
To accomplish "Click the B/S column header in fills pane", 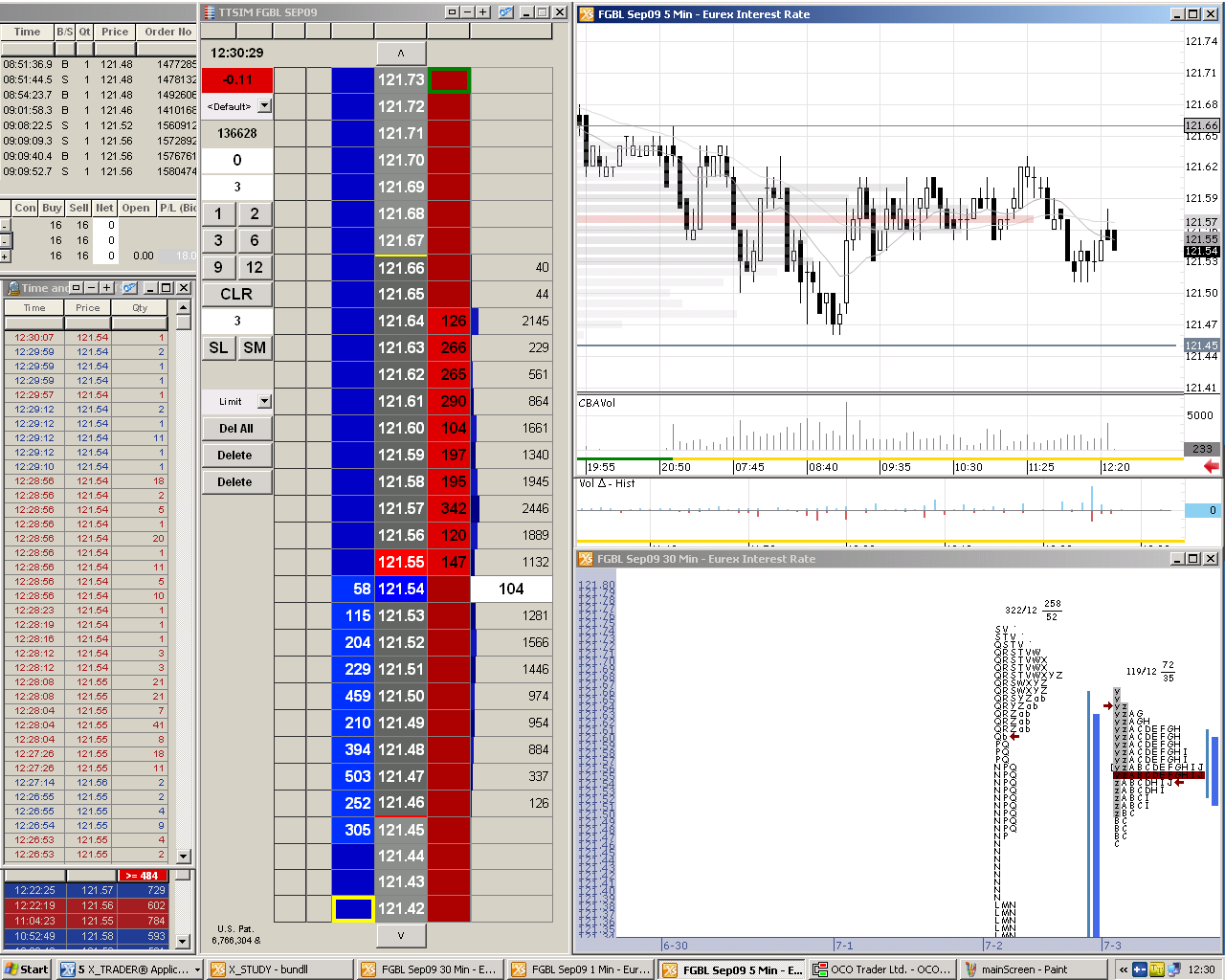I will pos(64,32).
